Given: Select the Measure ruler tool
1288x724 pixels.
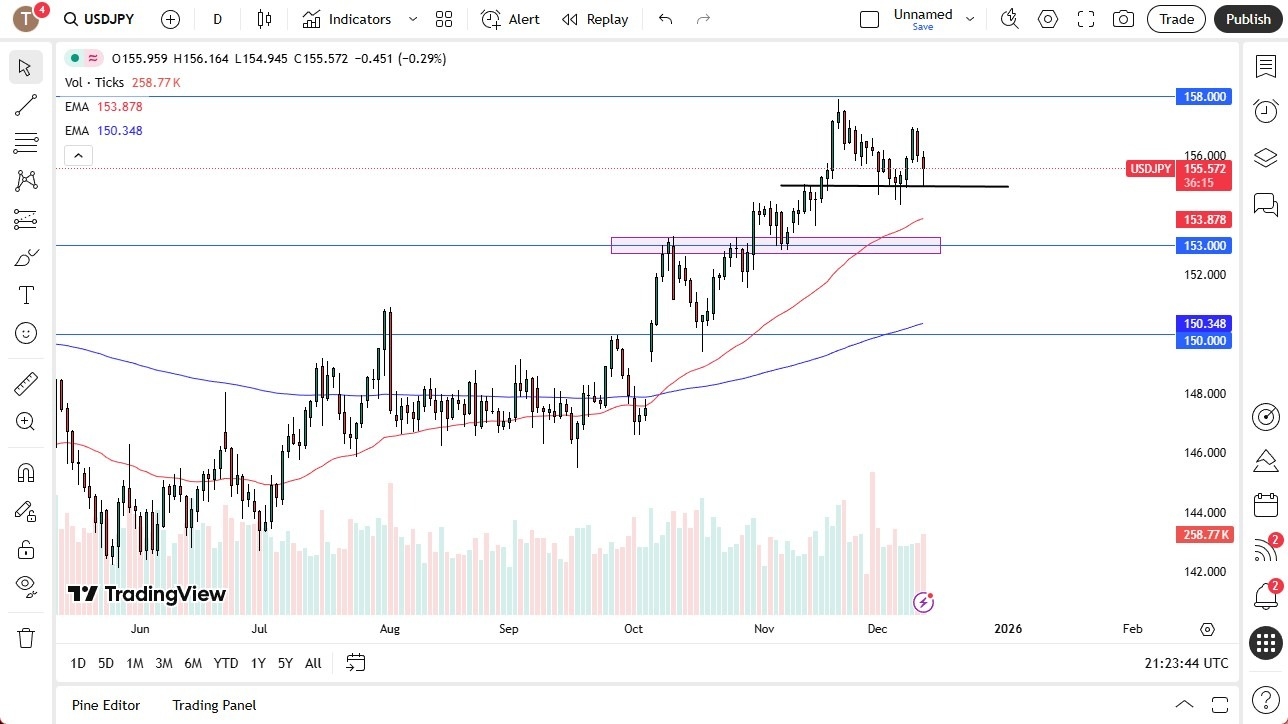Looking at the screenshot, I should [25, 383].
